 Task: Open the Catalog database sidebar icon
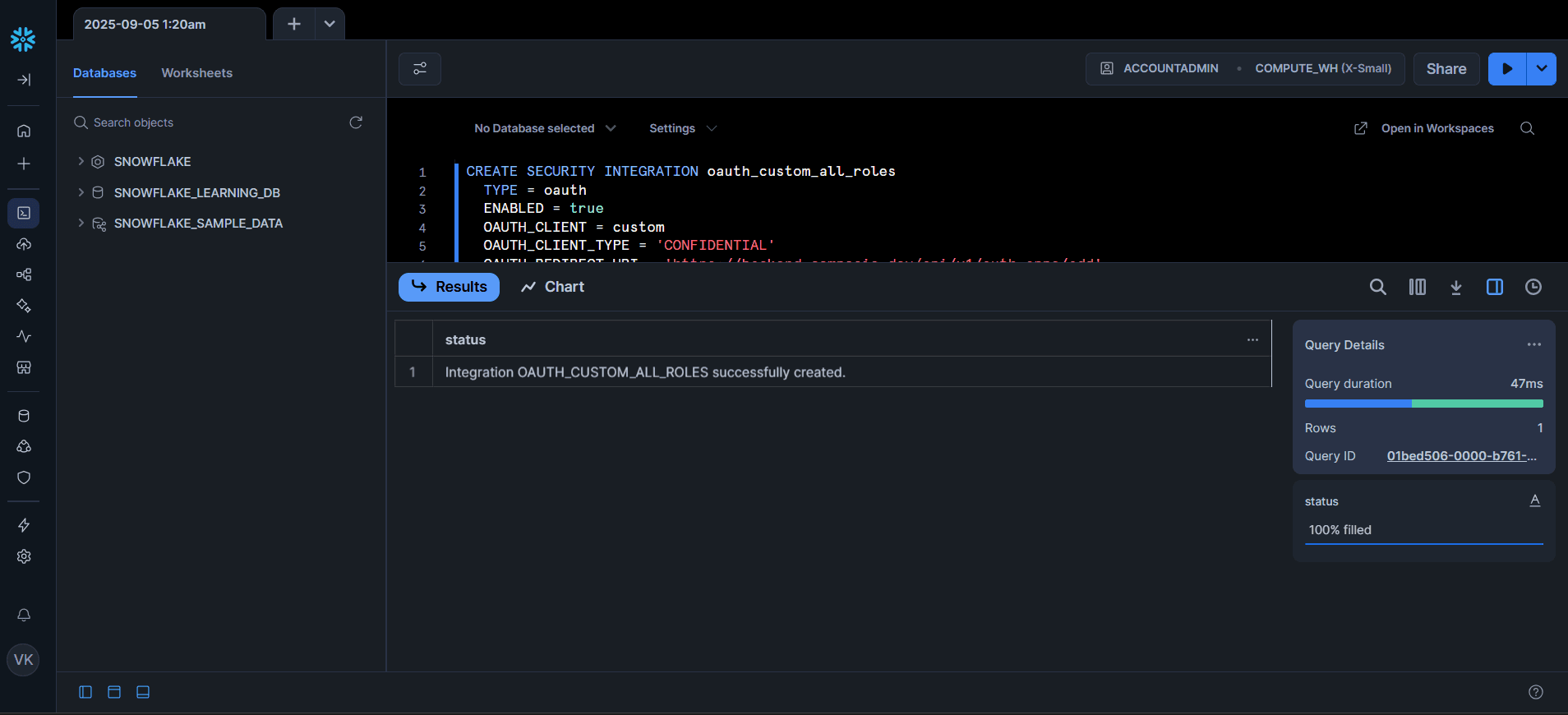[x=24, y=416]
